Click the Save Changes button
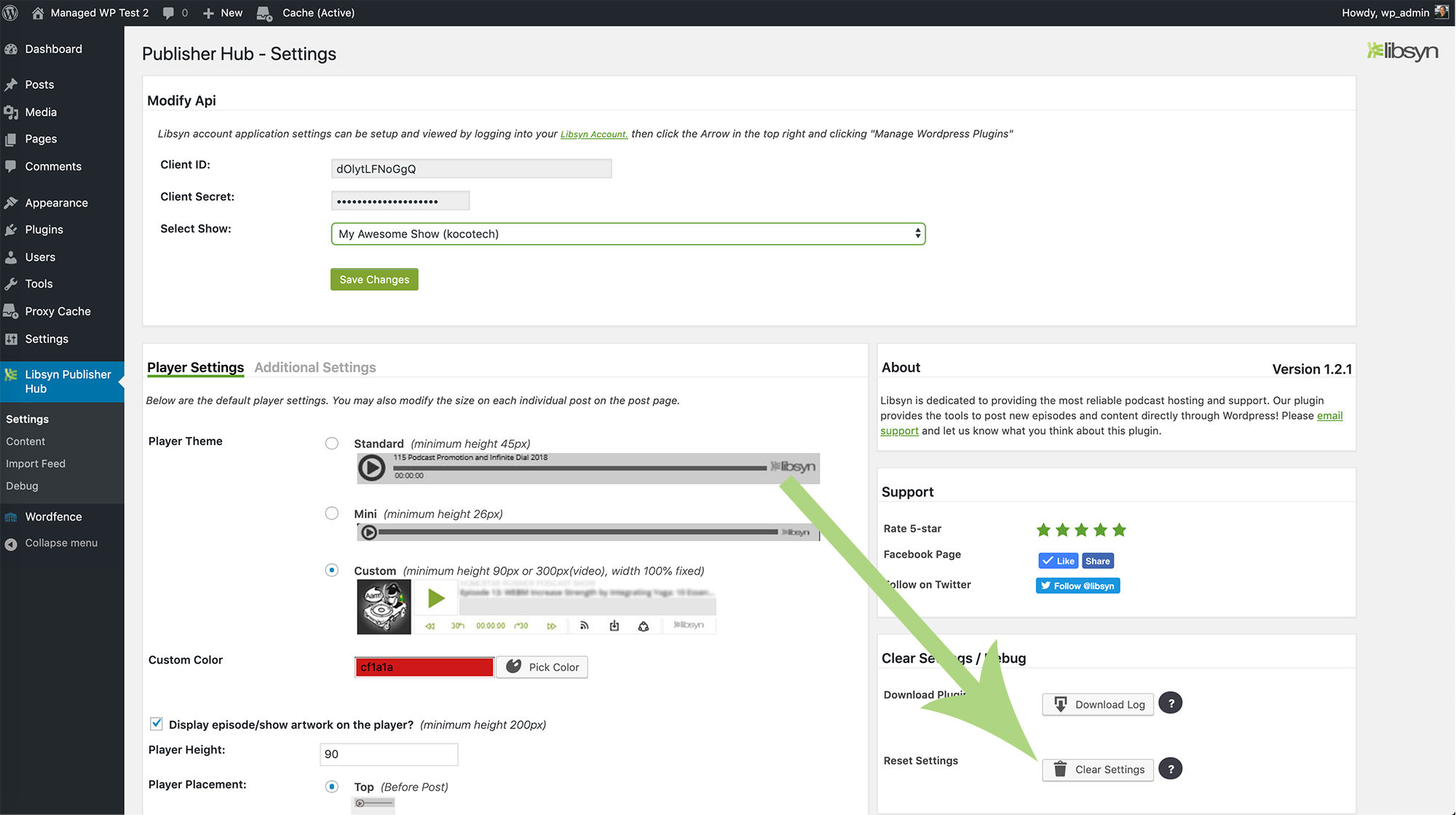 coord(374,280)
